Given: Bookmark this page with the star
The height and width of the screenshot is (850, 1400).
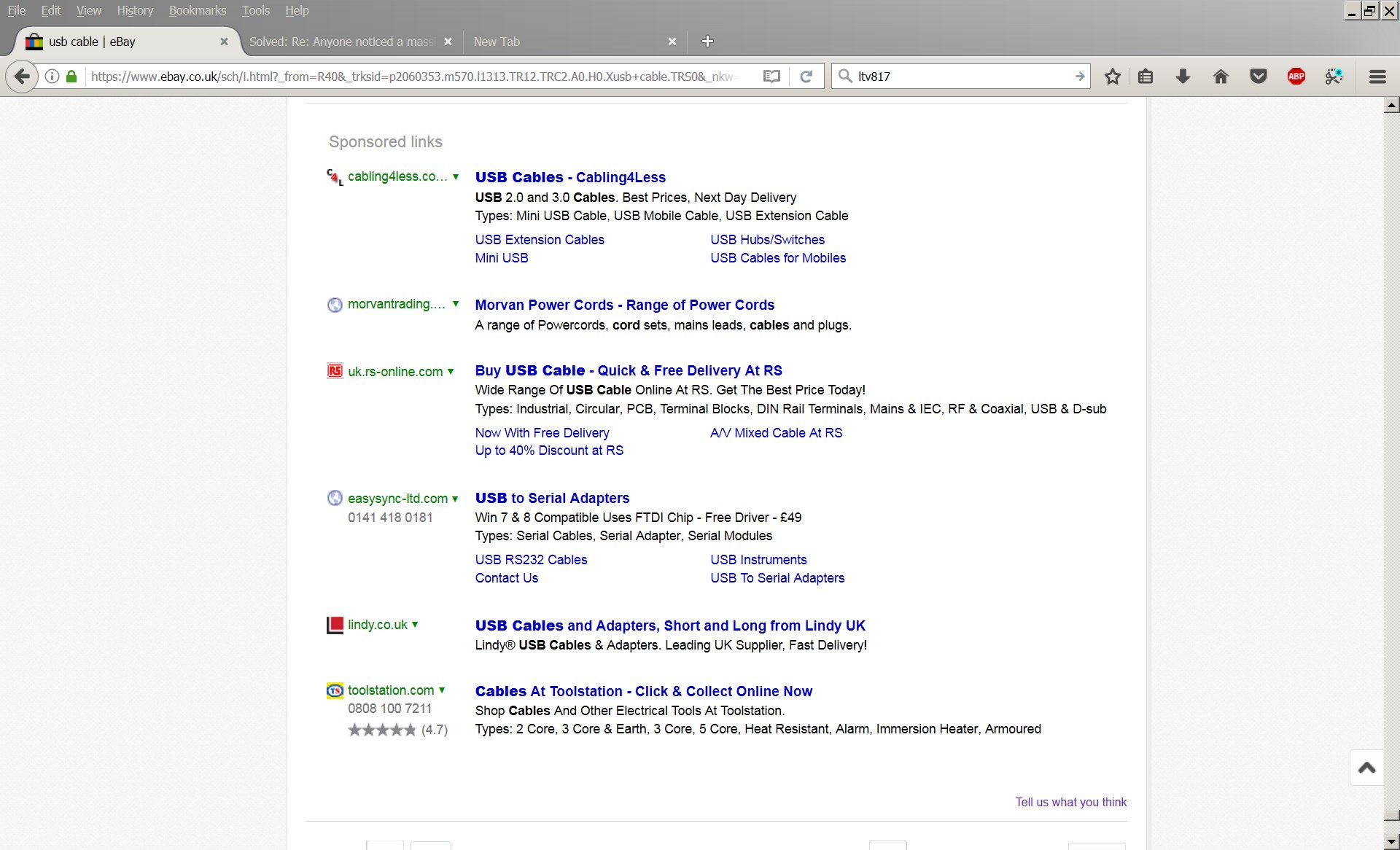Looking at the screenshot, I should coord(1113,76).
